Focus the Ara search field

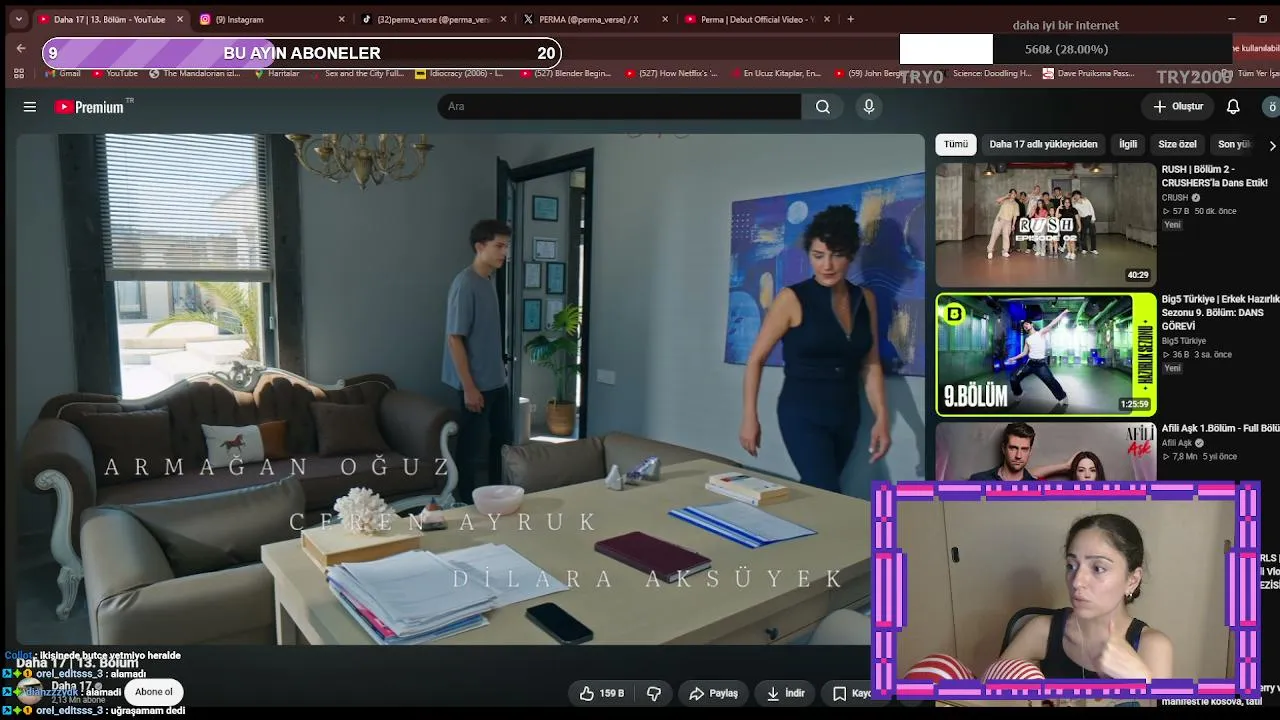[619, 107]
